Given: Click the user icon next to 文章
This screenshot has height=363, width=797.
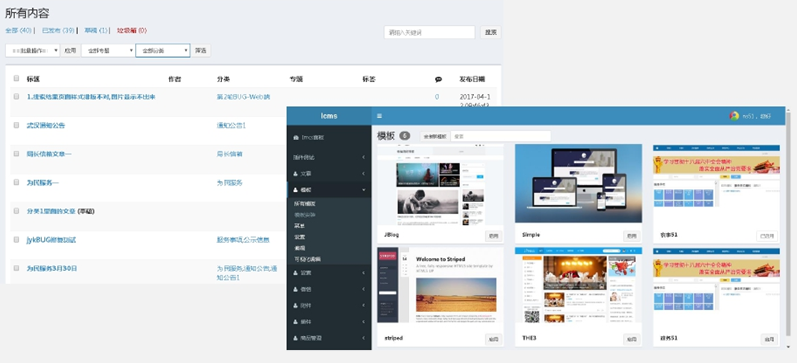Looking at the screenshot, I should click(296, 173).
